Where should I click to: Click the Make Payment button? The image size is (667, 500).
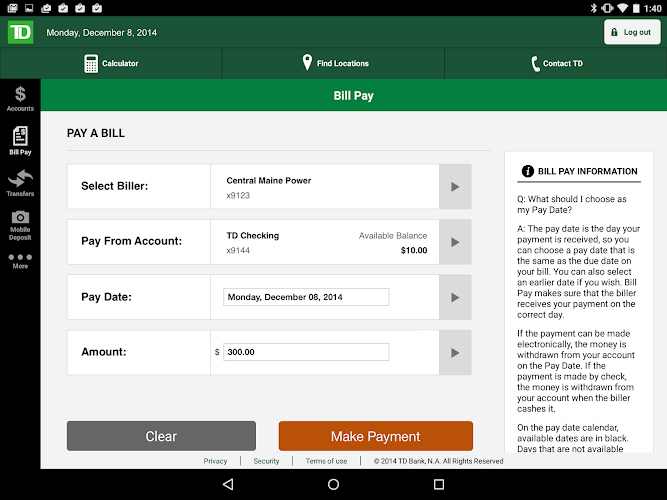pos(376,436)
